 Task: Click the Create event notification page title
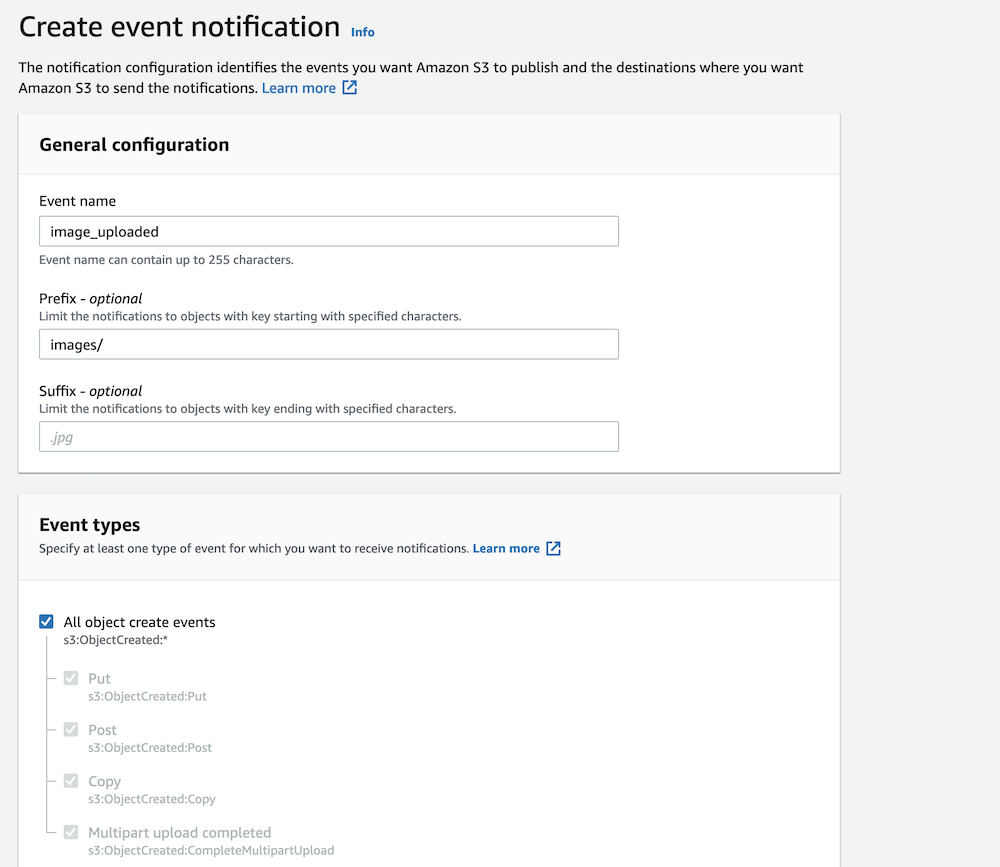(x=178, y=26)
